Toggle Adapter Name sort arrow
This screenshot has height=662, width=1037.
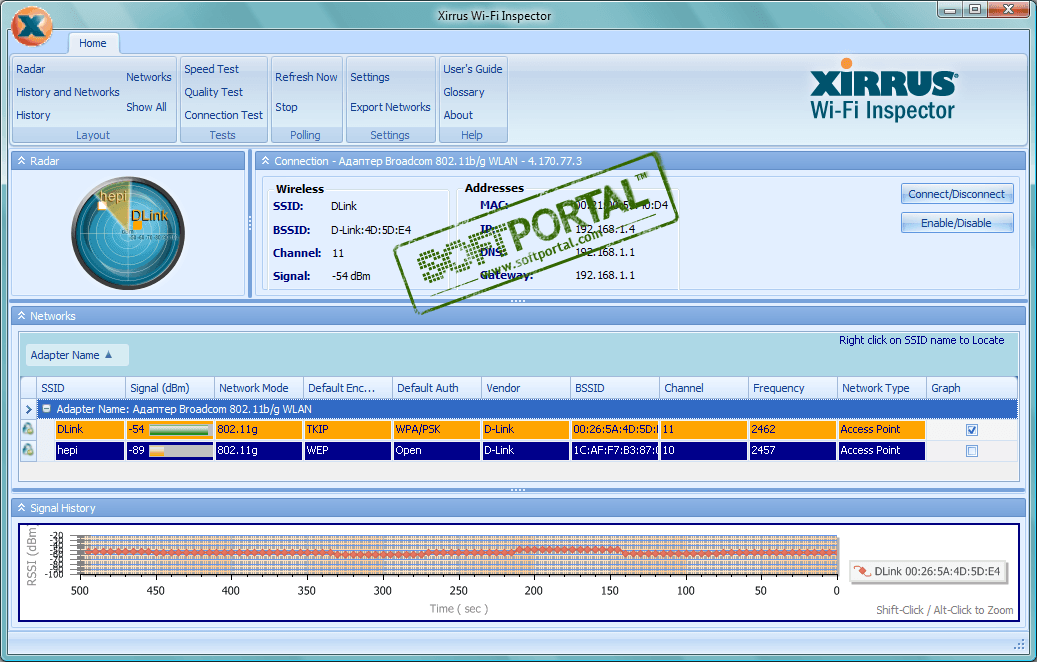coord(108,355)
